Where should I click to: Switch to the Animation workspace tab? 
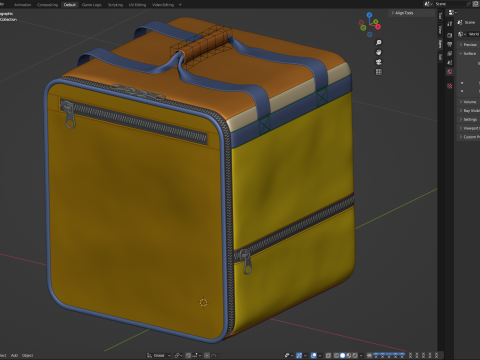[x=22, y=5]
